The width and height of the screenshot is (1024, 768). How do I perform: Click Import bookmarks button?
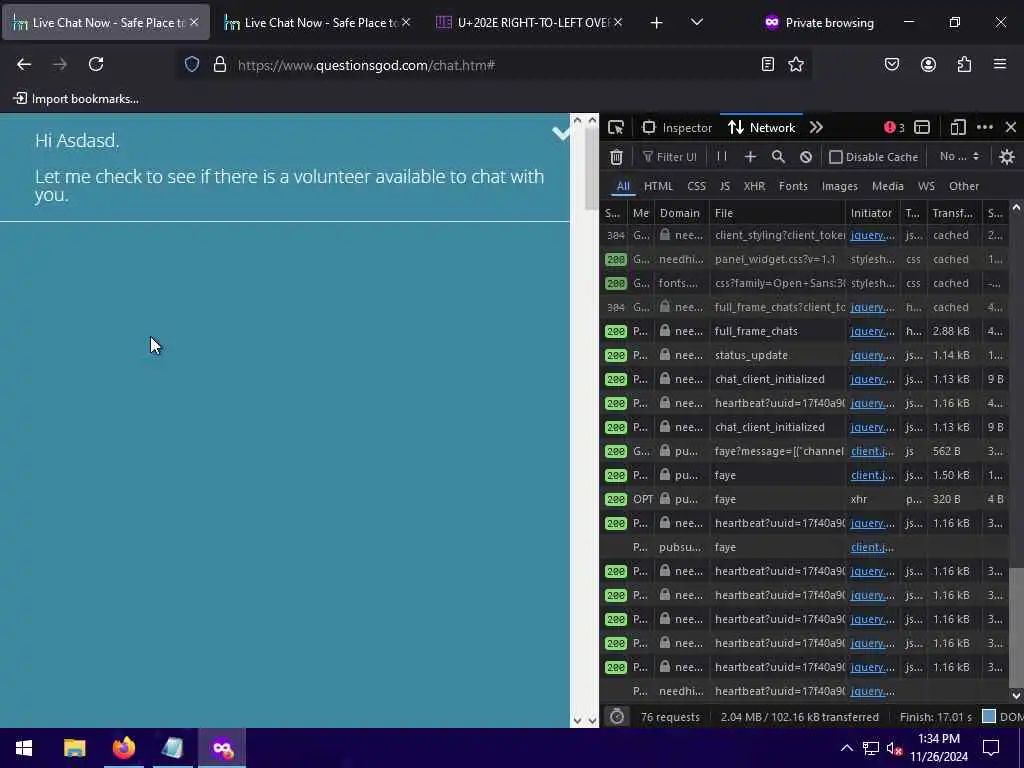[x=76, y=99]
